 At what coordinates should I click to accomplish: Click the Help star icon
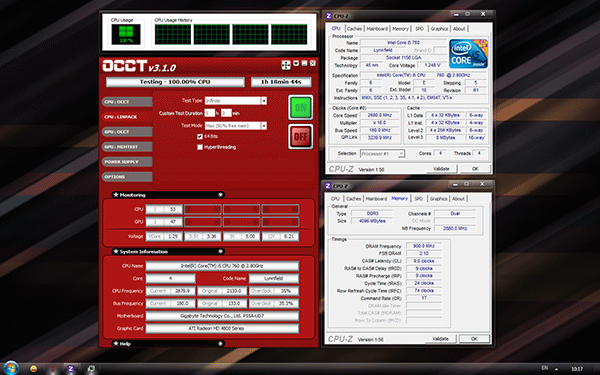116,344
